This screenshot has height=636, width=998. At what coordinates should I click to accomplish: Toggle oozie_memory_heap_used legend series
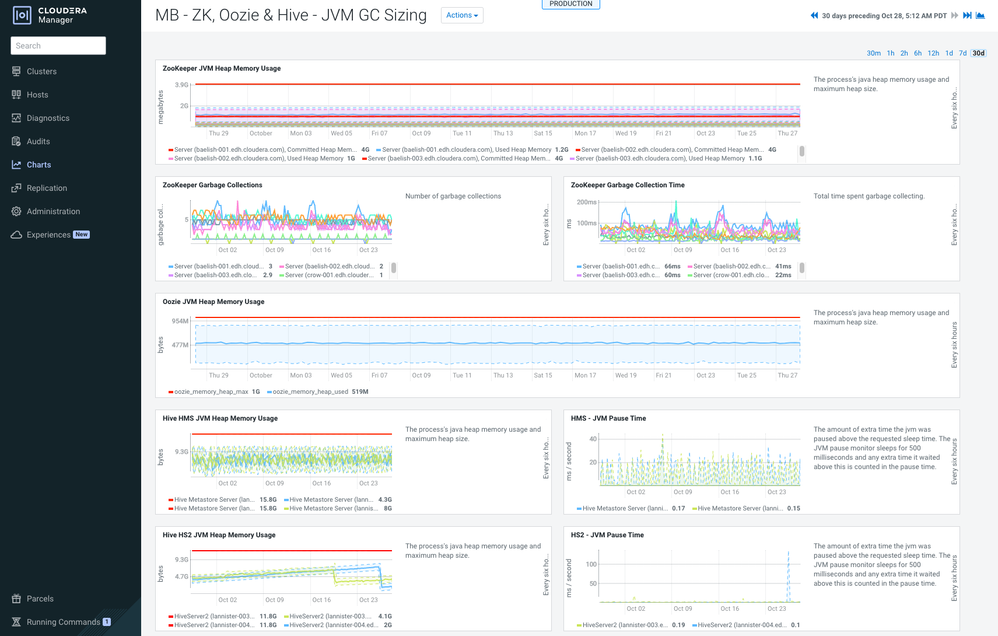coord(318,392)
